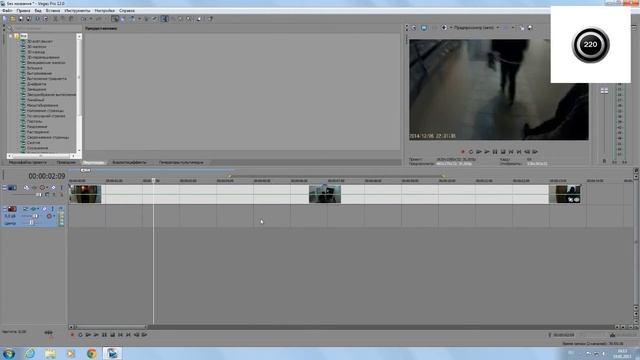Switch to the Видеоэффекты tab
Image resolution: width=640 pixels, height=360 pixels.
point(129,162)
